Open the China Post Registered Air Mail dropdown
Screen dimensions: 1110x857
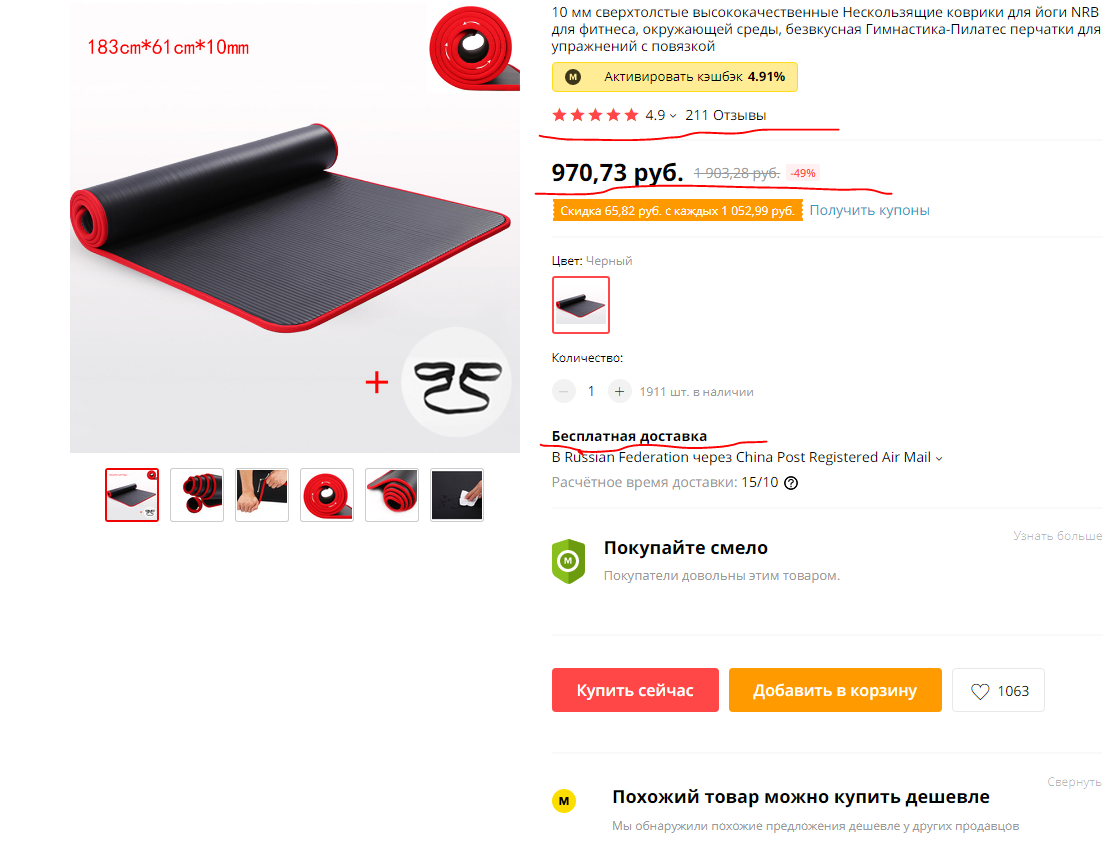point(939,459)
